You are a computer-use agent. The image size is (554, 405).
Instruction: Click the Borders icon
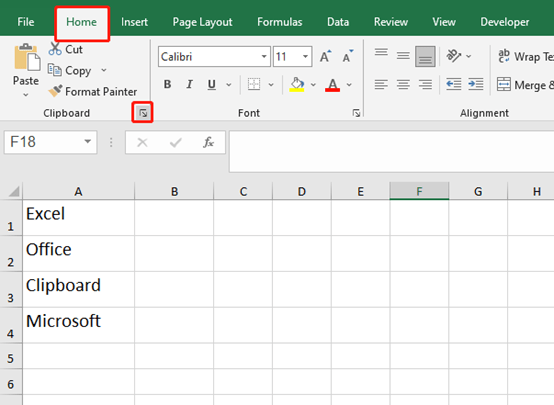(254, 84)
